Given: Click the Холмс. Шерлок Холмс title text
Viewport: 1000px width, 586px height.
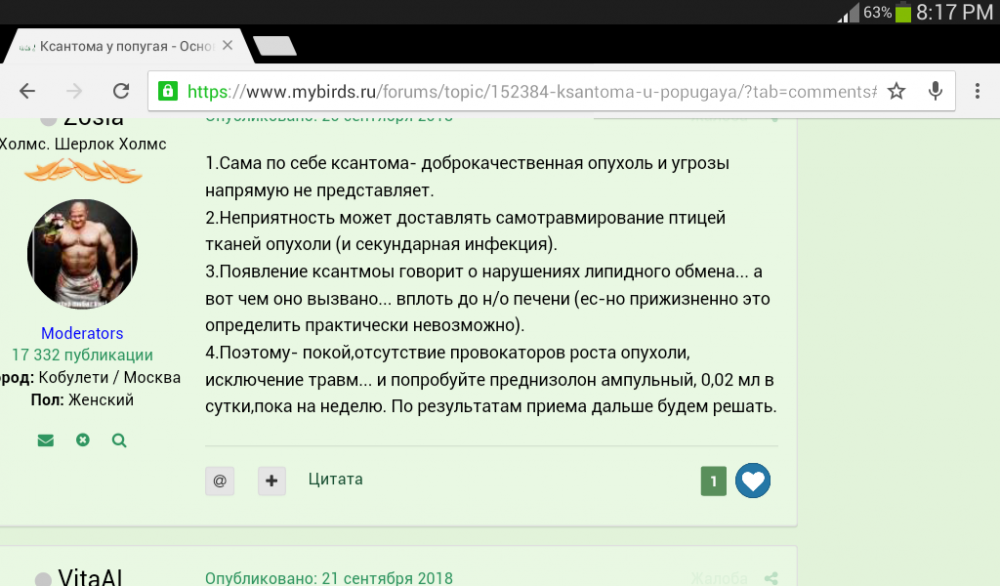Looking at the screenshot, I should [x=82, y=144].
